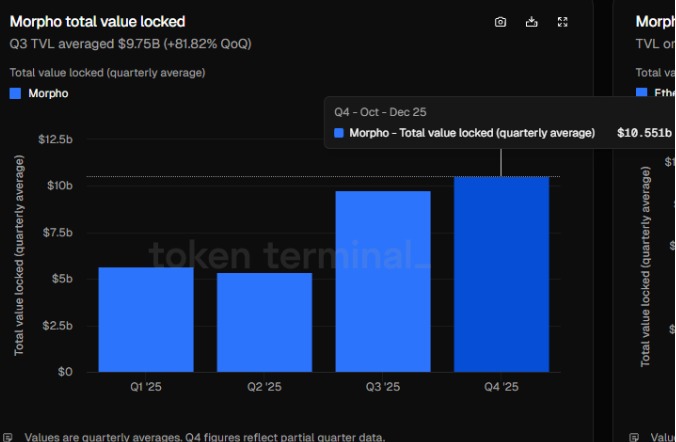
Task: Download the Morpho TVL chart data
Action: (532, 22)
